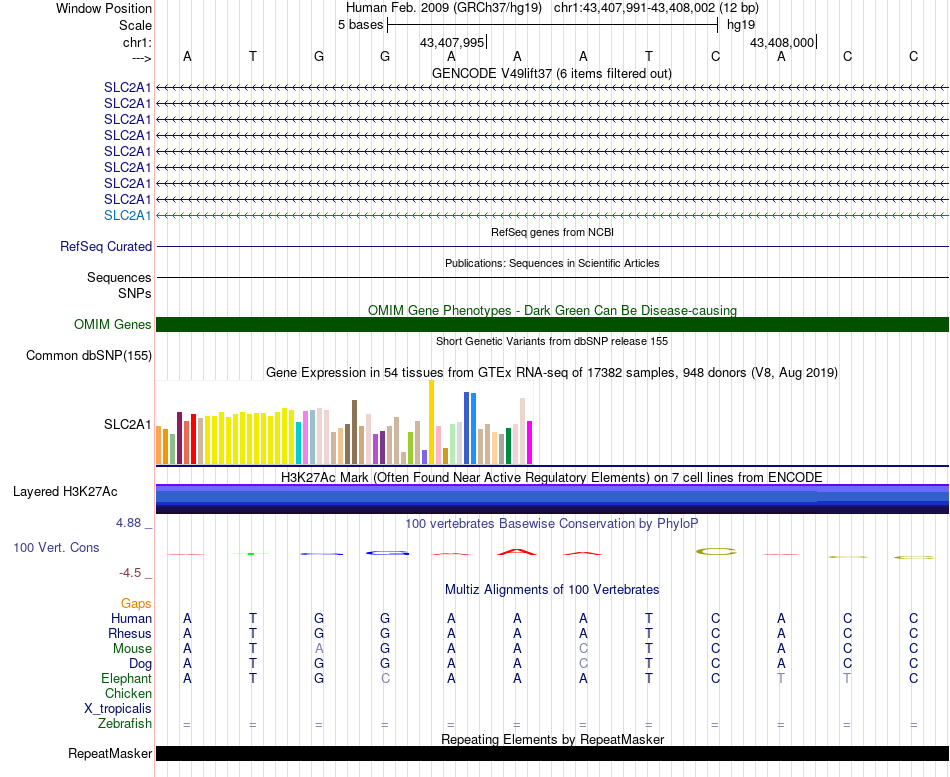Click the Sequences track label

[x=119, y=278]
